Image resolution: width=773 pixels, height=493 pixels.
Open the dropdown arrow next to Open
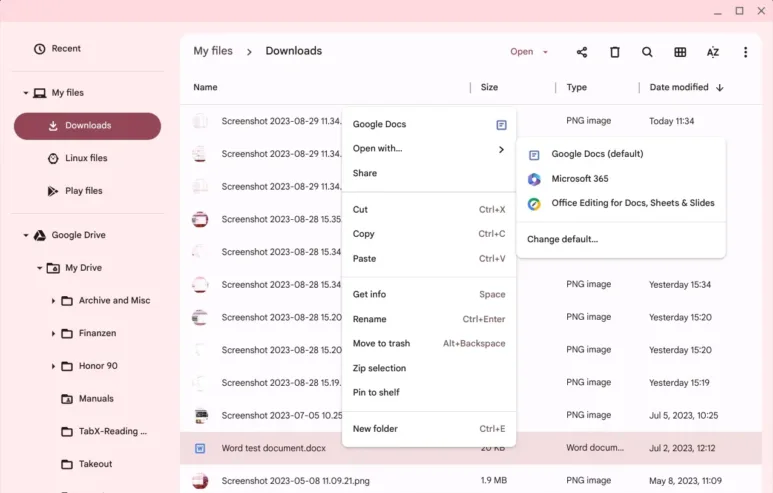pos(546,52)
